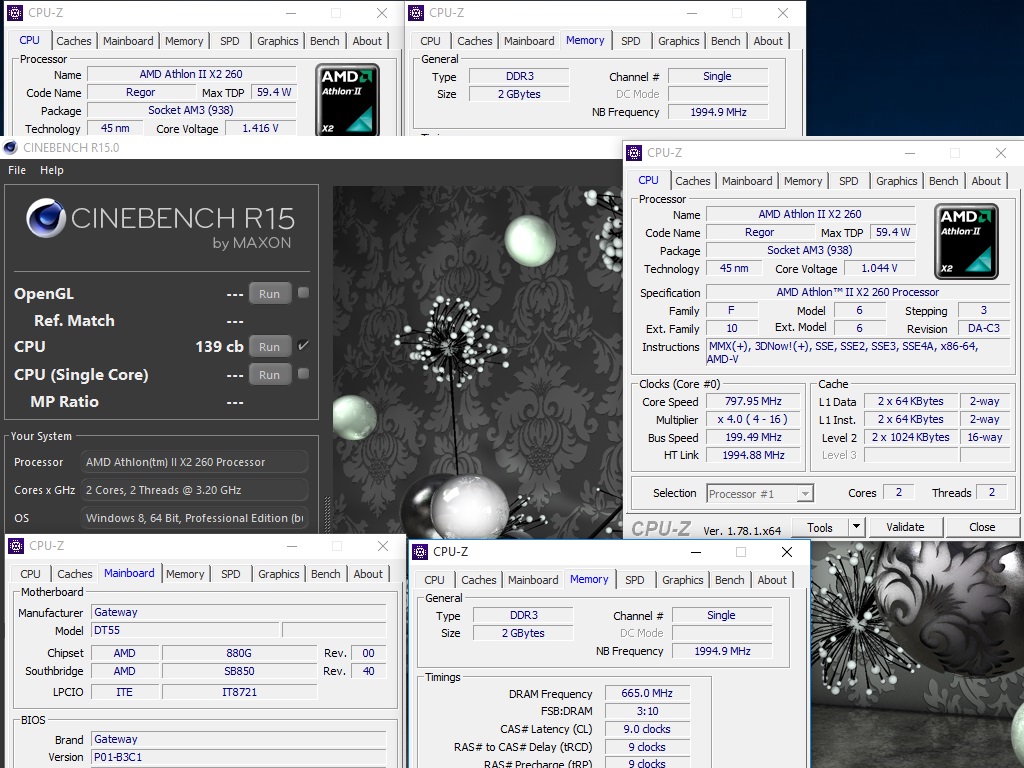
Task: Click the Core Voltage 1.044 V value
Action: coord(879,268)
